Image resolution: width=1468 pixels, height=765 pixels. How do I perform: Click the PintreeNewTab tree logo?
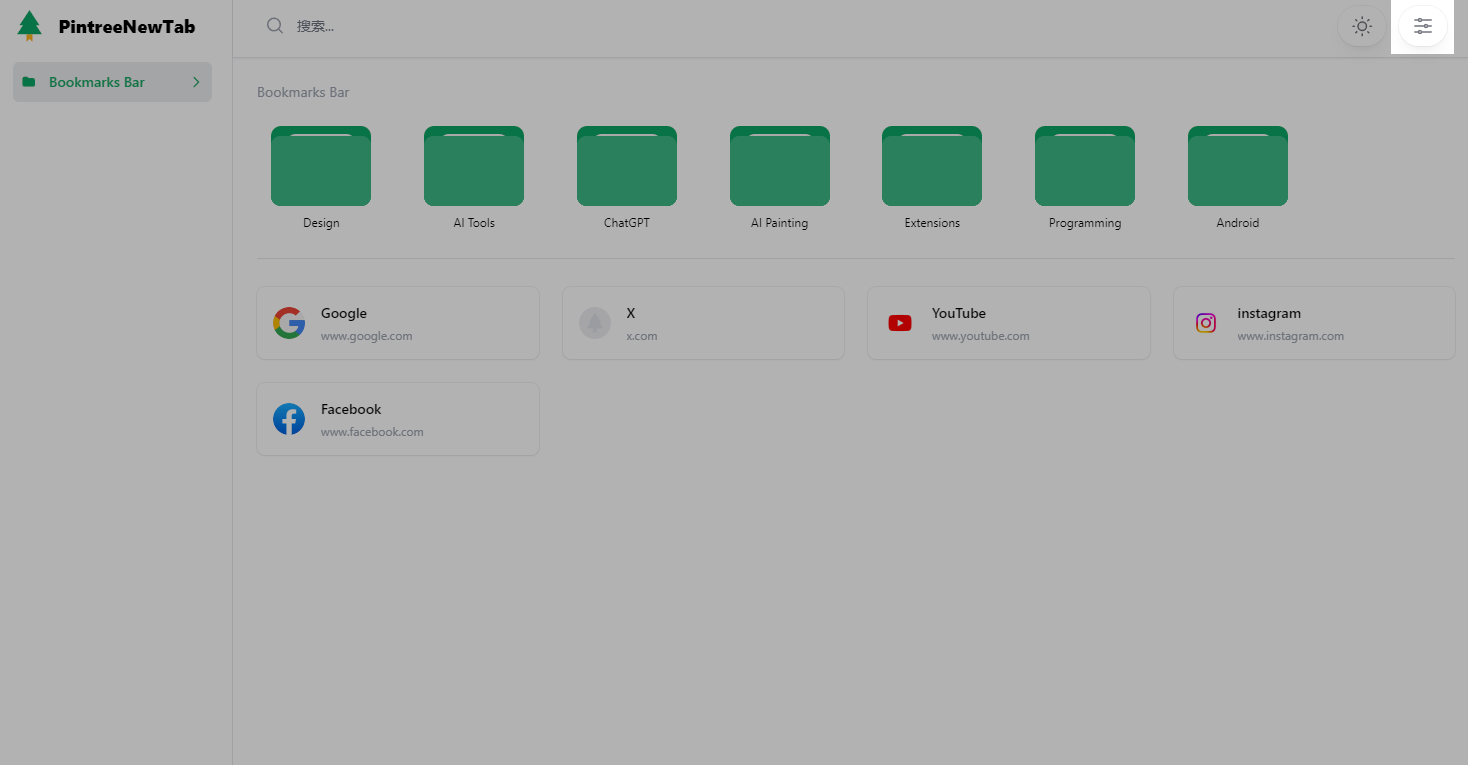tap(30, 26)
